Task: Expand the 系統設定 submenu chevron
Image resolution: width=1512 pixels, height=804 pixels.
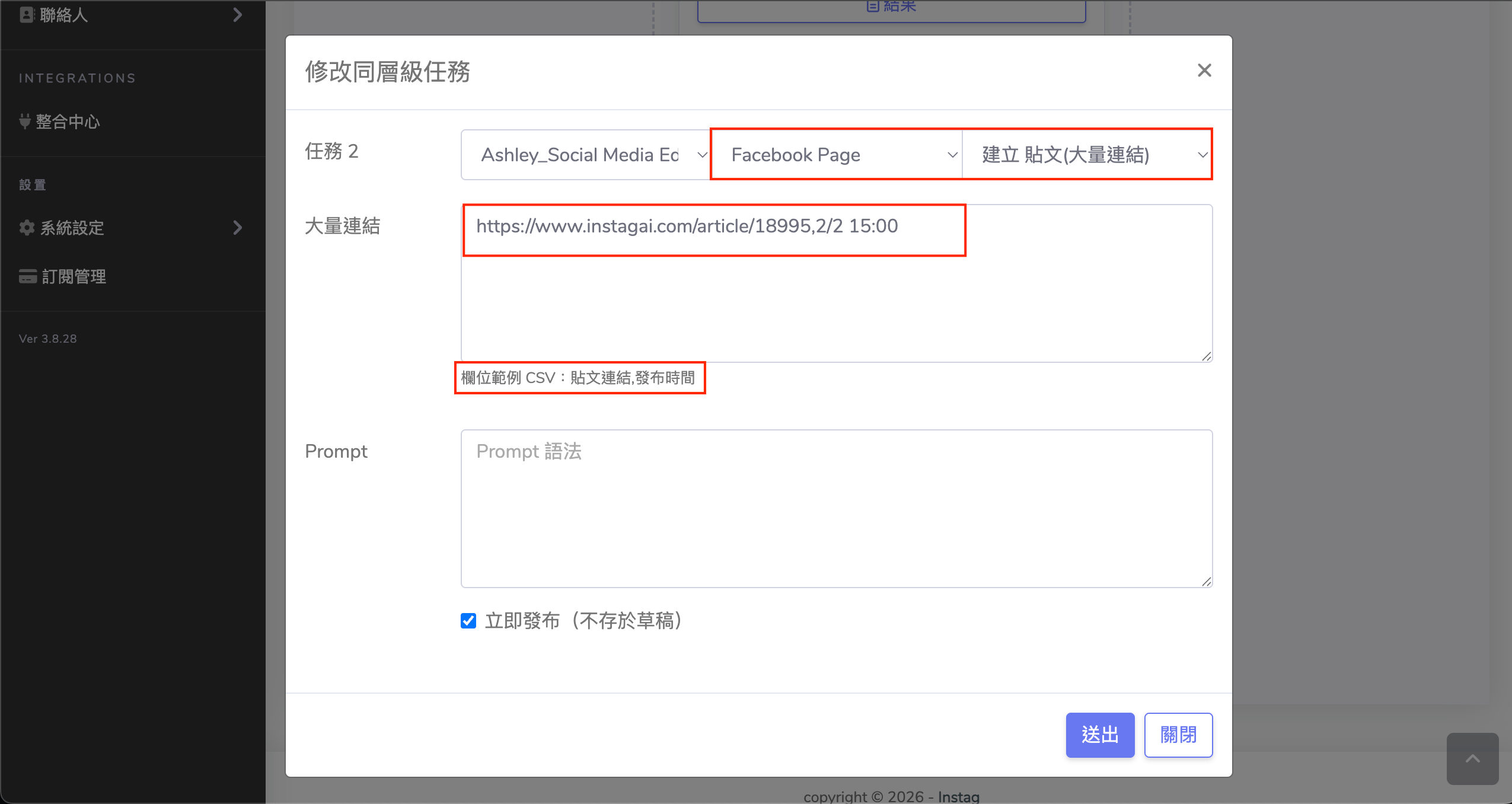Action: click(x=238, y=228)
